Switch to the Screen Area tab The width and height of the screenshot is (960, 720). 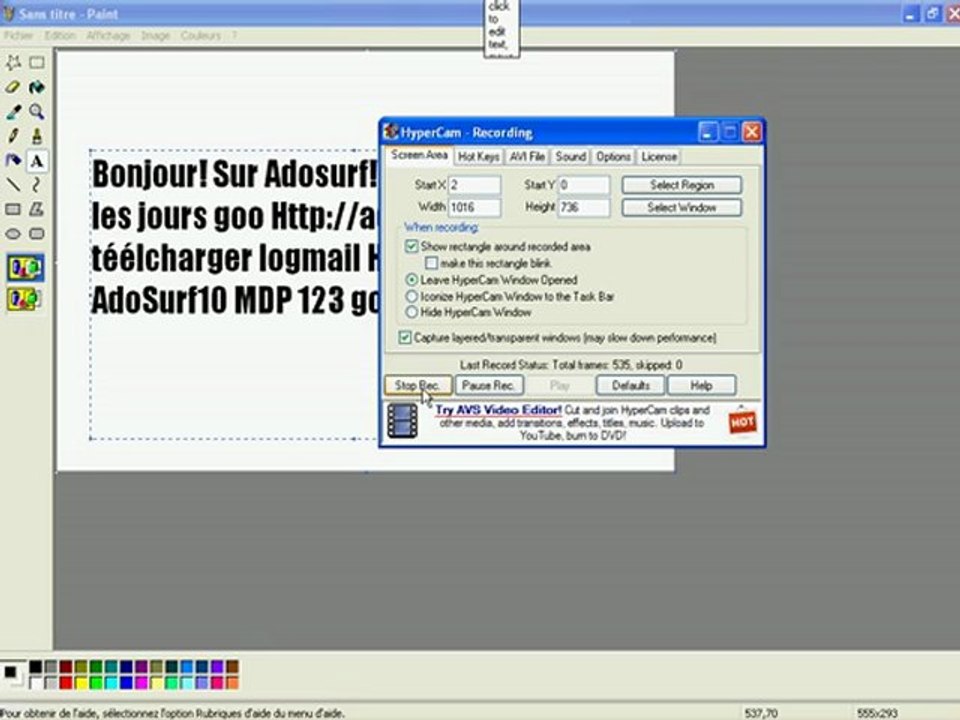419,155
